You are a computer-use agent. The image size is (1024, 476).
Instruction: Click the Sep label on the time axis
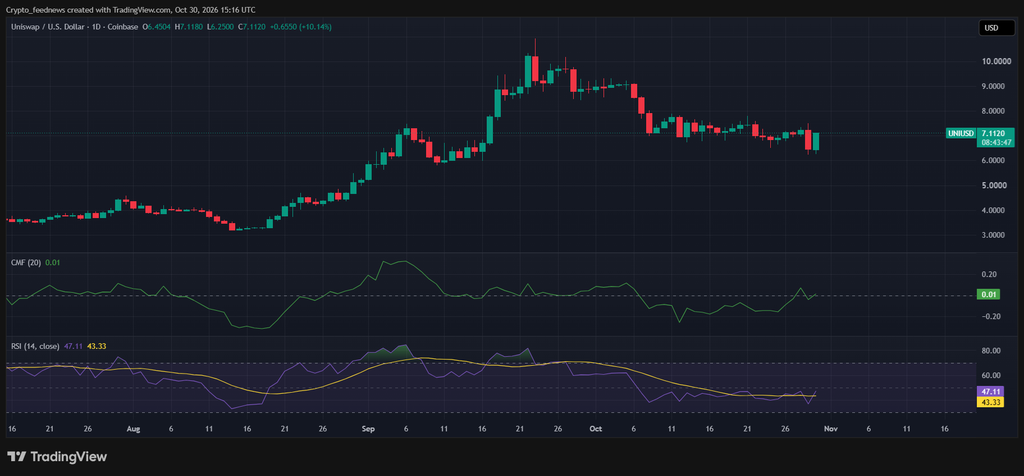tap(368, 429)
